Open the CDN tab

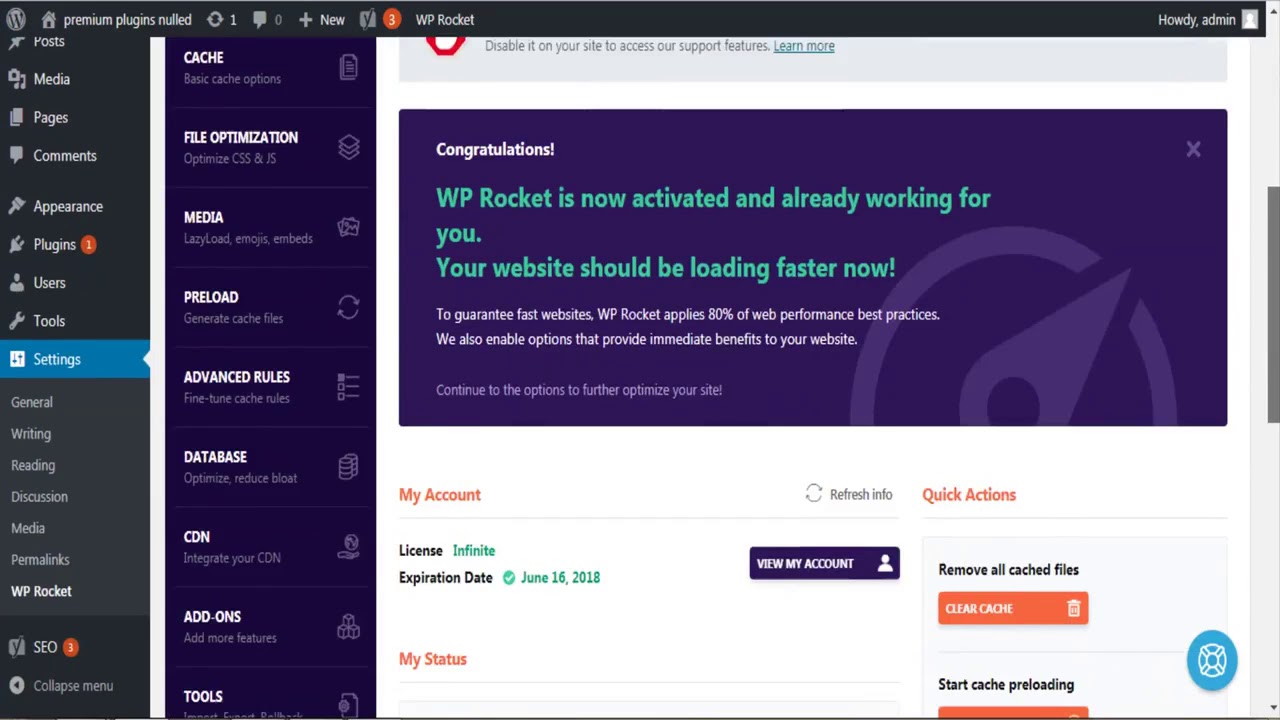click(x=270, y=546)
